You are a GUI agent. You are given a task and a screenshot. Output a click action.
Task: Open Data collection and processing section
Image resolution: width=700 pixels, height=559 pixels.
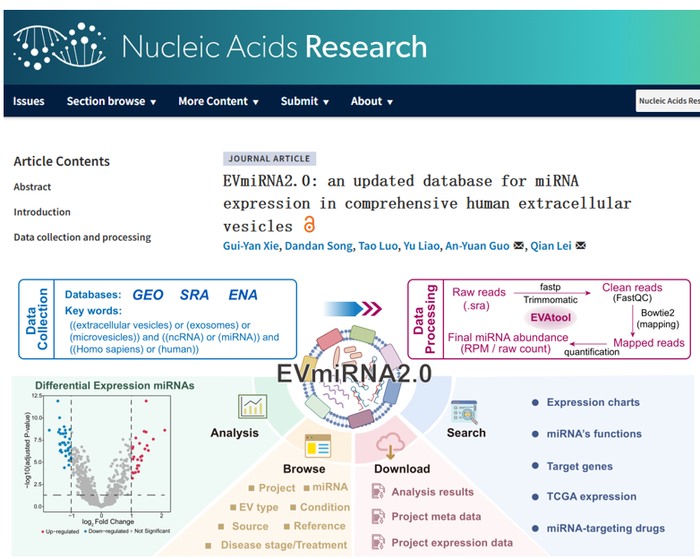tap(82, 237)
